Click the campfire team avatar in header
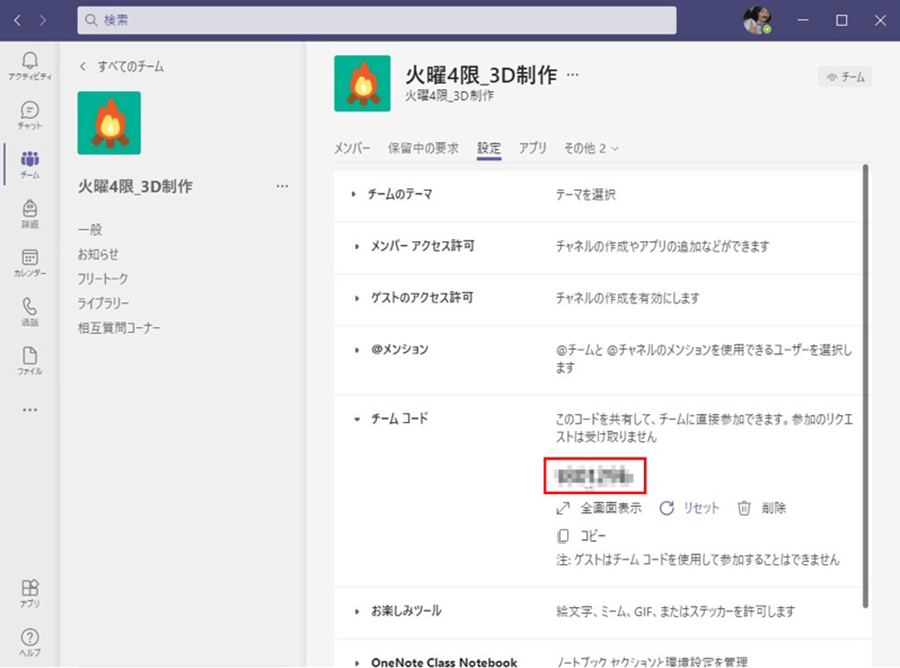 click(x=362, y=83)
